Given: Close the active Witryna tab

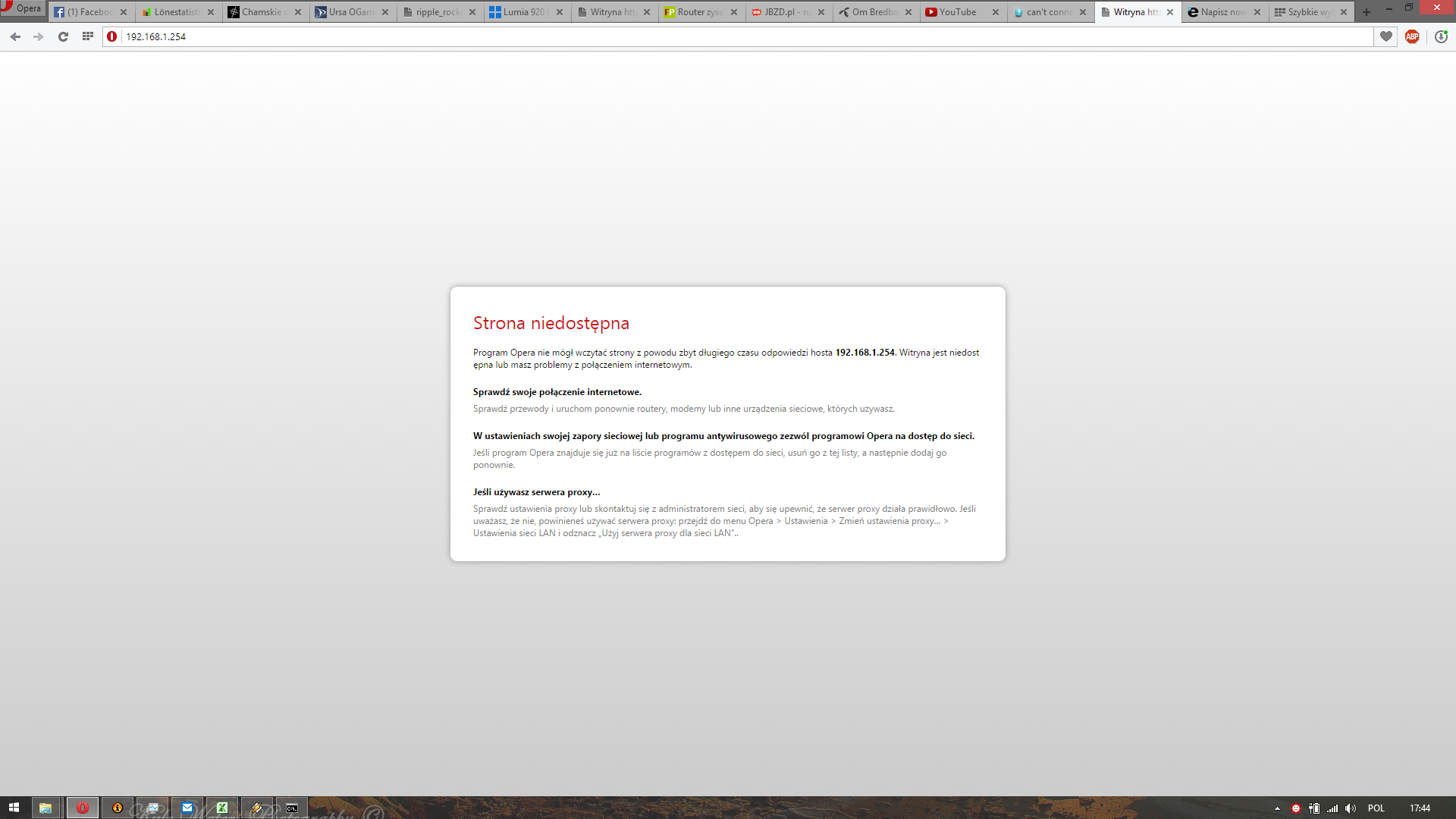Looking at the screenshot, I should (1170, 12).
